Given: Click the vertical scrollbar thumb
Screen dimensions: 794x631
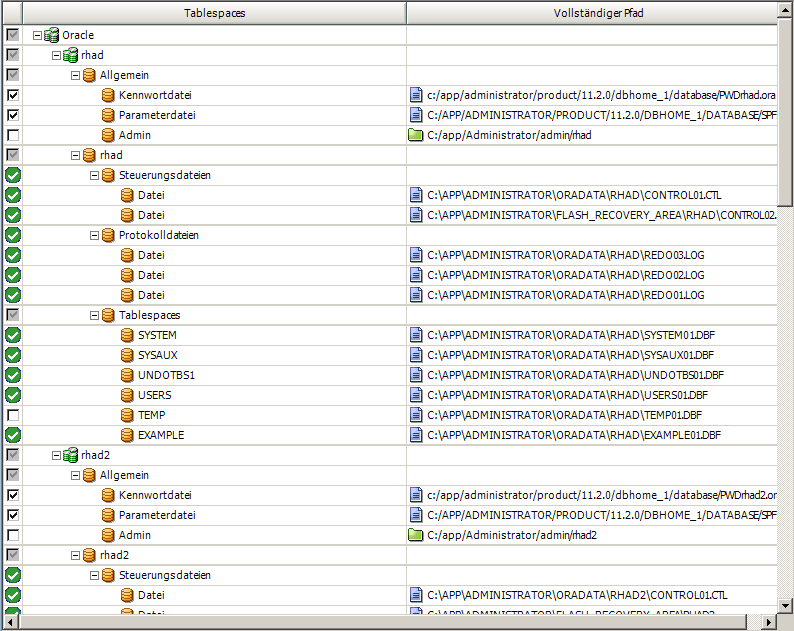Looking at the screenshot, I should pyautogui.click(x=785, y=114).
